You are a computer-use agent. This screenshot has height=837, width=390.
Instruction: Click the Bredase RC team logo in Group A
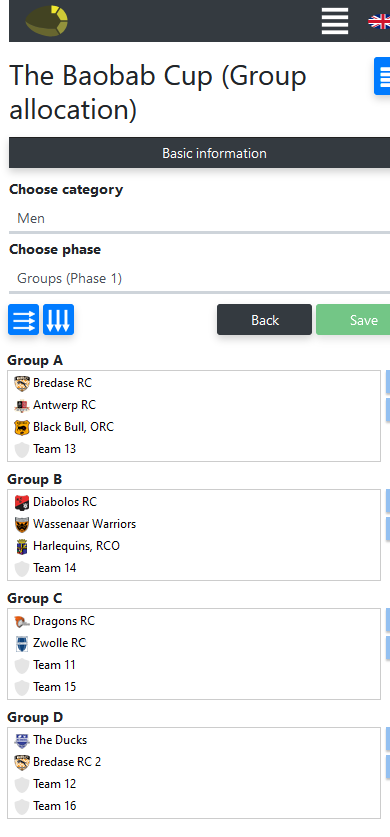coord(22,383)
